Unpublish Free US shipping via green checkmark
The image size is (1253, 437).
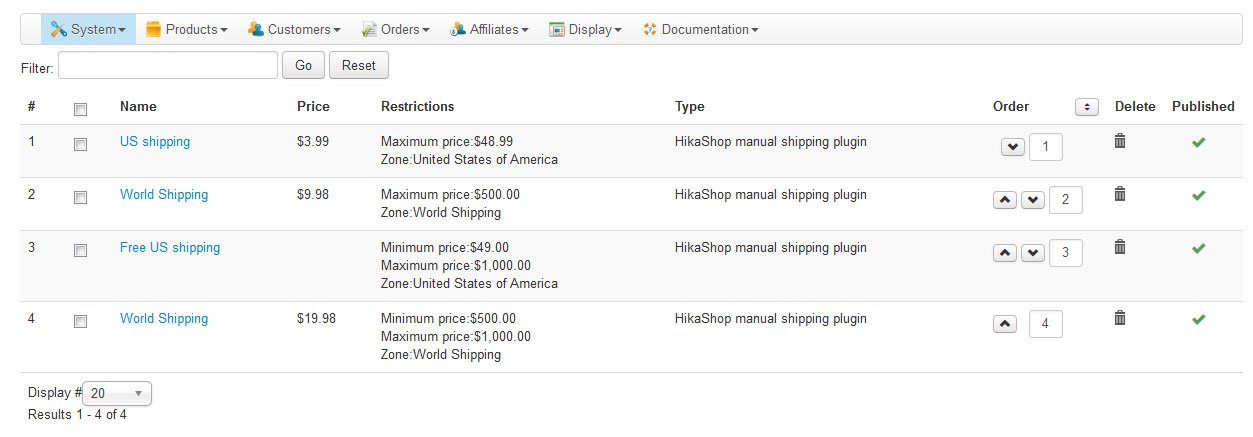tap(1199, 248)
